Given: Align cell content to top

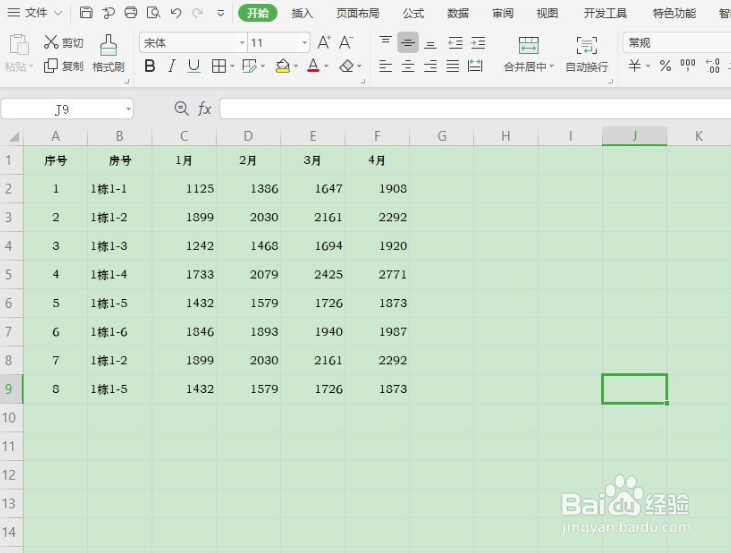Looking at the screenshot, I should coord(386,42).
